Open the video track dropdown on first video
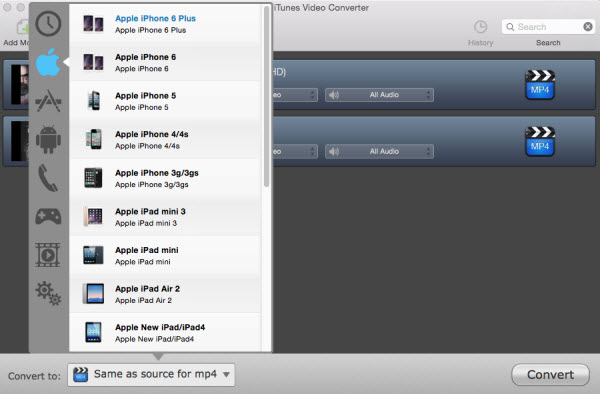Screen dimensions: 600x394 [295, 95]
